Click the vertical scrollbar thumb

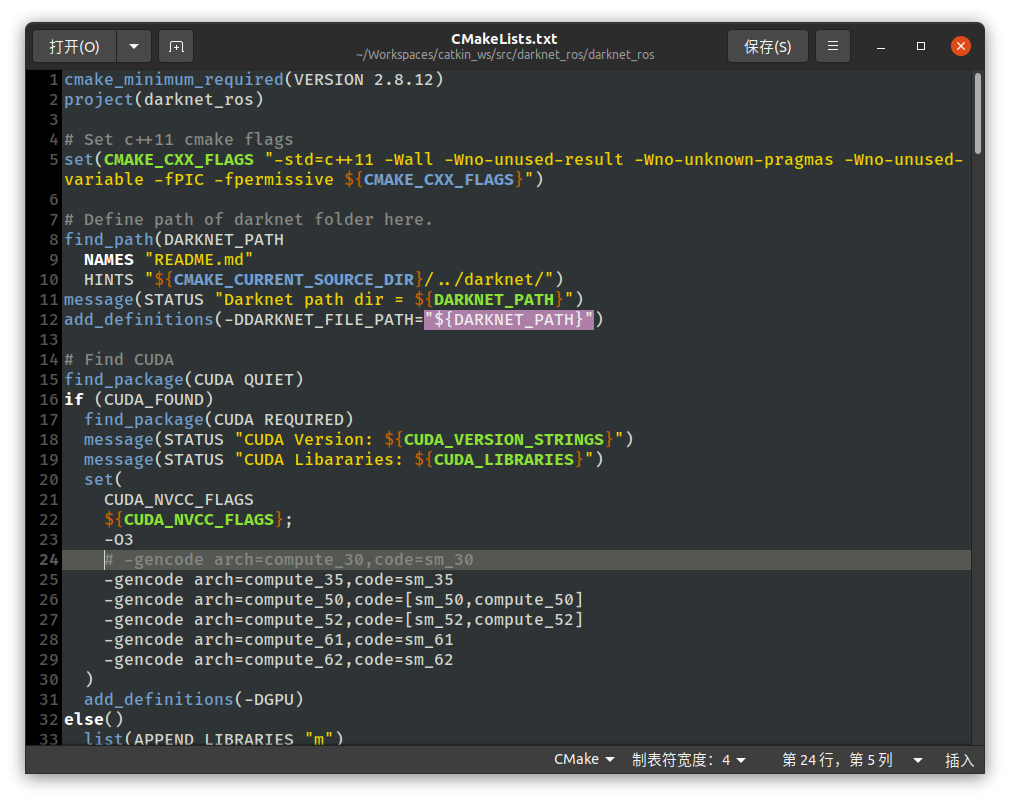coord(977,113)
